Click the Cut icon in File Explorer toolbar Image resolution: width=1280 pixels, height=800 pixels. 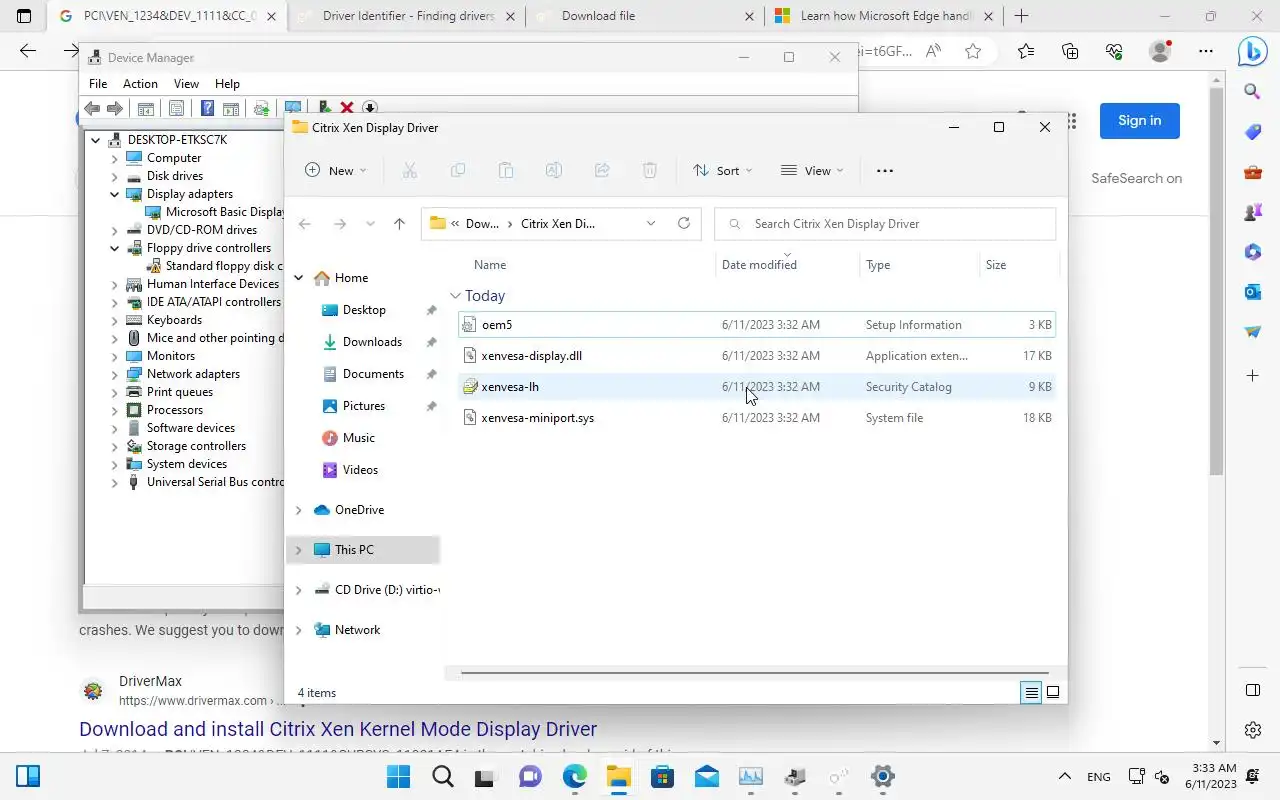tap(409, 171)
